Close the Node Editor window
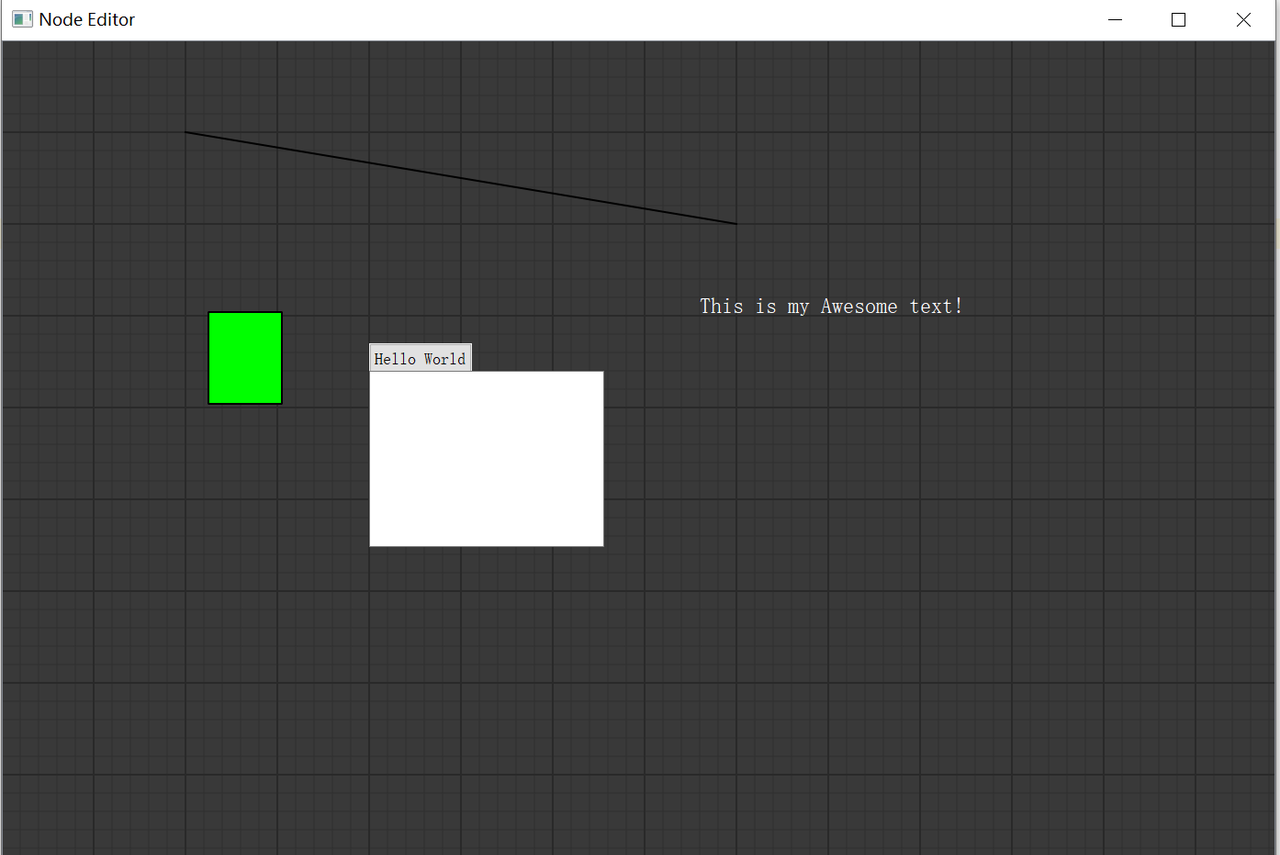This screenshot has height=855, width=1280. pyautogui.click(x=1243, y=19)
